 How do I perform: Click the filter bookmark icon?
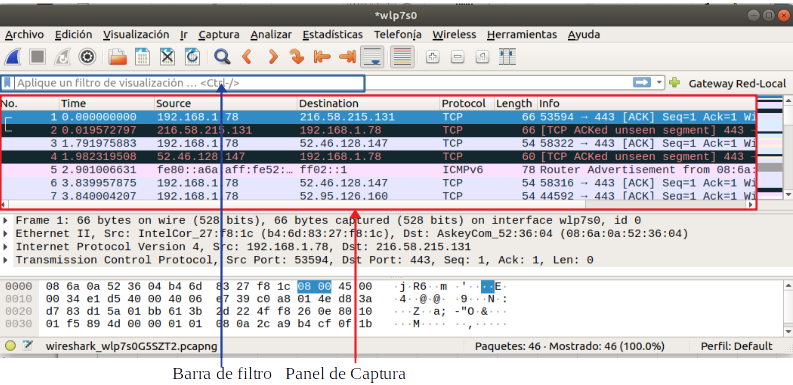[x=7, y=83]
